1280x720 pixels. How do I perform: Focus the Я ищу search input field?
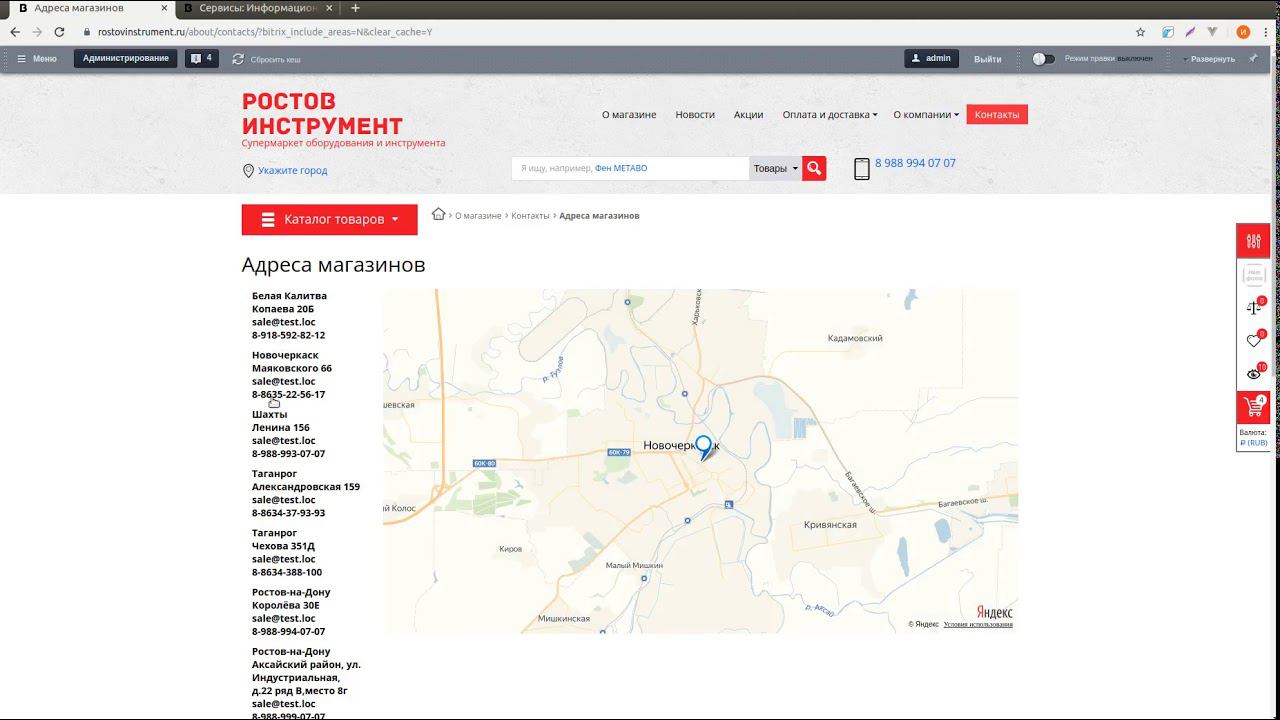pyautogui.click(x=630, y=169)
